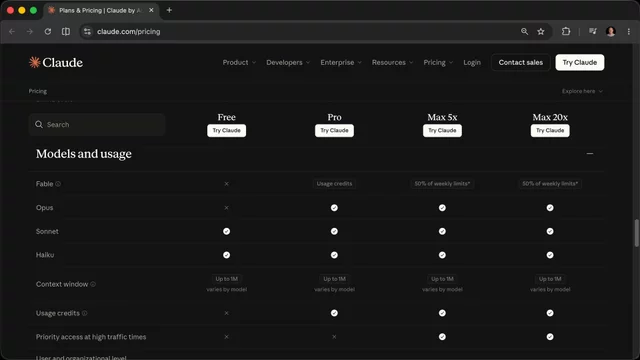Select the Plans & Pricing browser tab
This screenshot has height=360, width=640.
pos(101,10)
